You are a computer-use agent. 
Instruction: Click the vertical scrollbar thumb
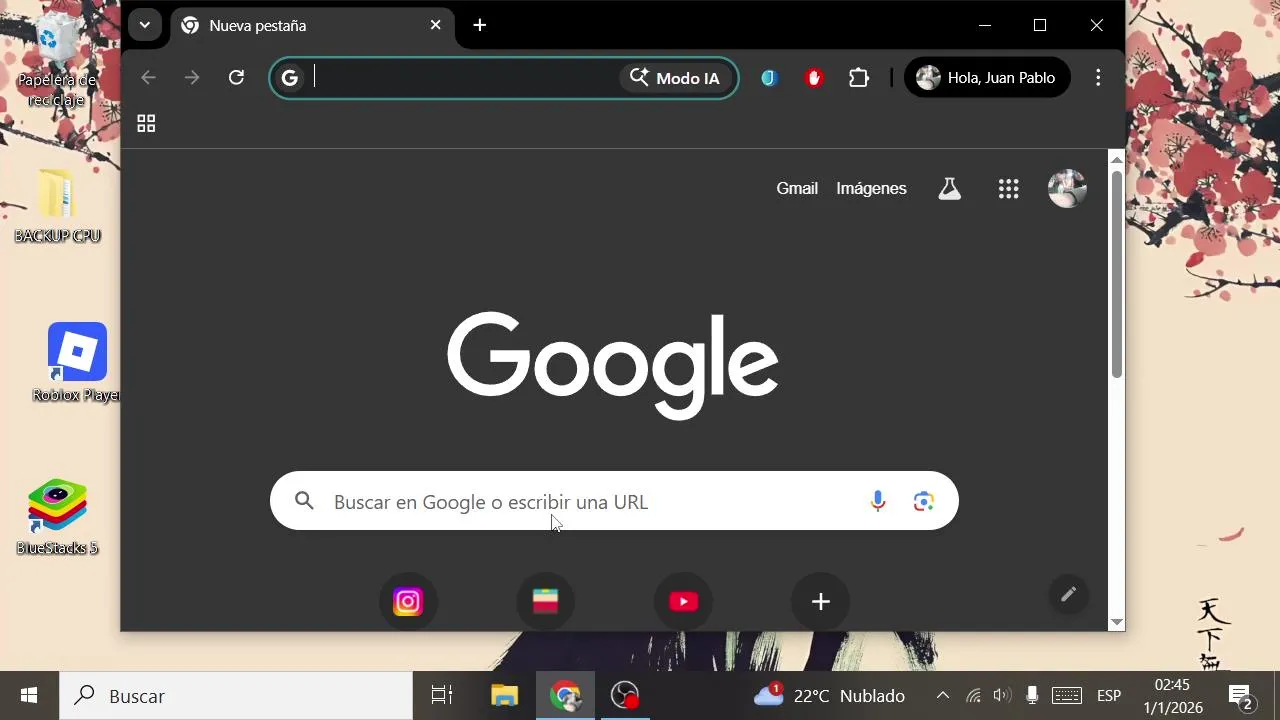click(x=1117, y=273)
